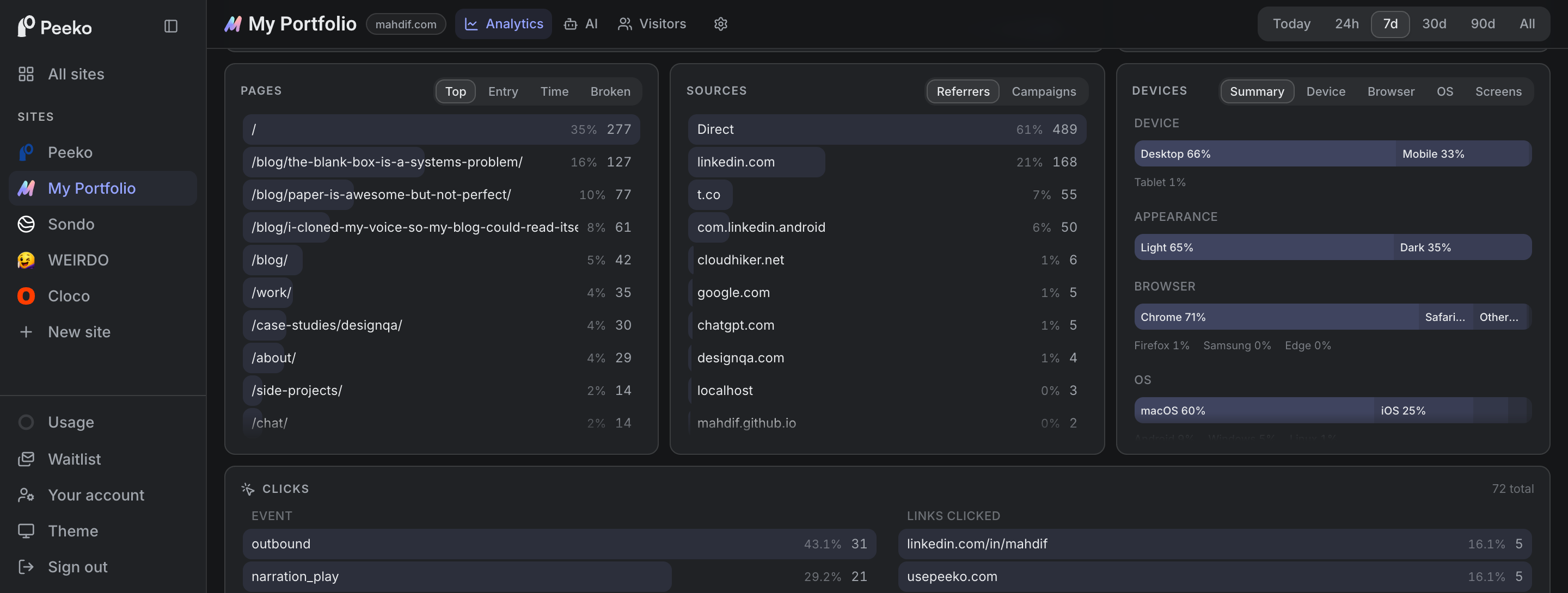
Task: Collapse the sidebar with the panel icon
Action: [x=171, y=26]
